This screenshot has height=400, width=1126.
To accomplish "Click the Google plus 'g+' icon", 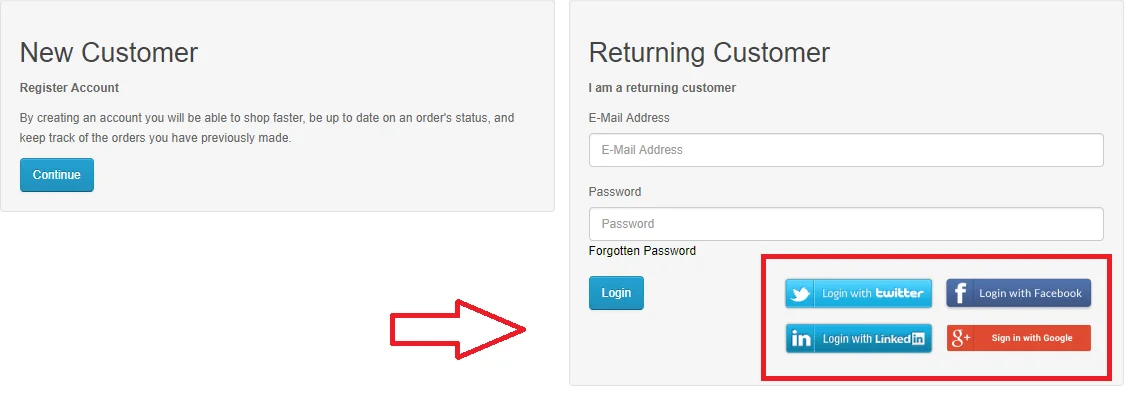I will [961, 338].
